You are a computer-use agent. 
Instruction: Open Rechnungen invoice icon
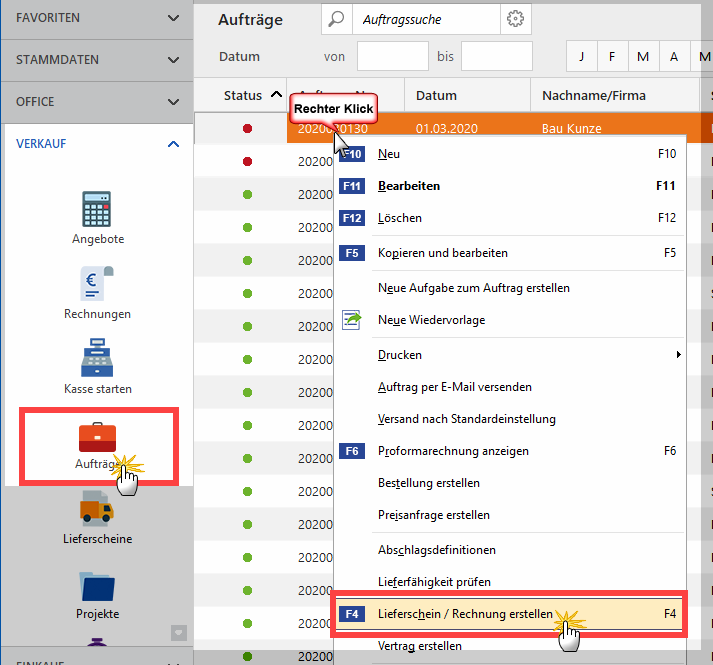(x=97, y=284)
